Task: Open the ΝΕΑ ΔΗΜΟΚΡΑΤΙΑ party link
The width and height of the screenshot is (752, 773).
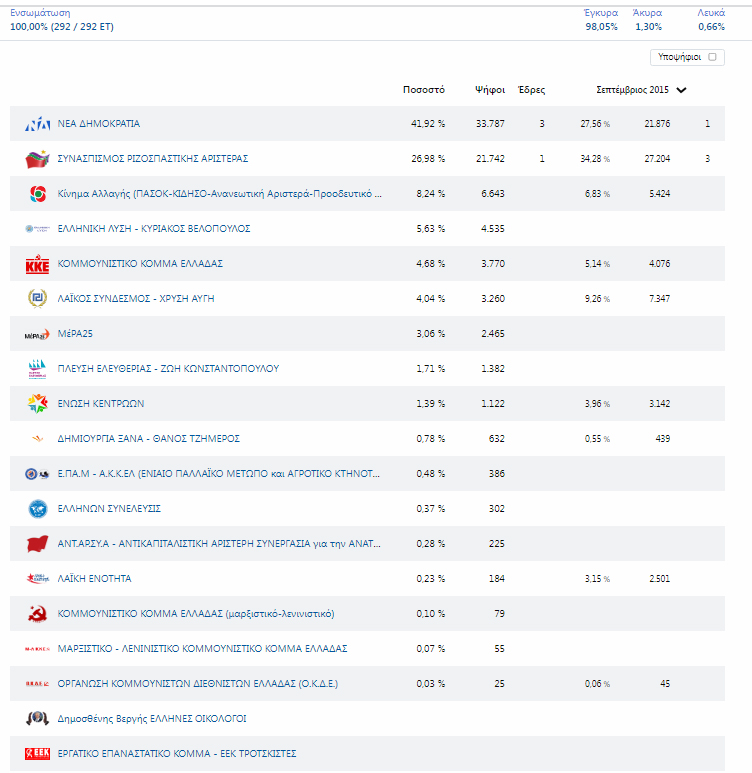Action: click(99, 124)
